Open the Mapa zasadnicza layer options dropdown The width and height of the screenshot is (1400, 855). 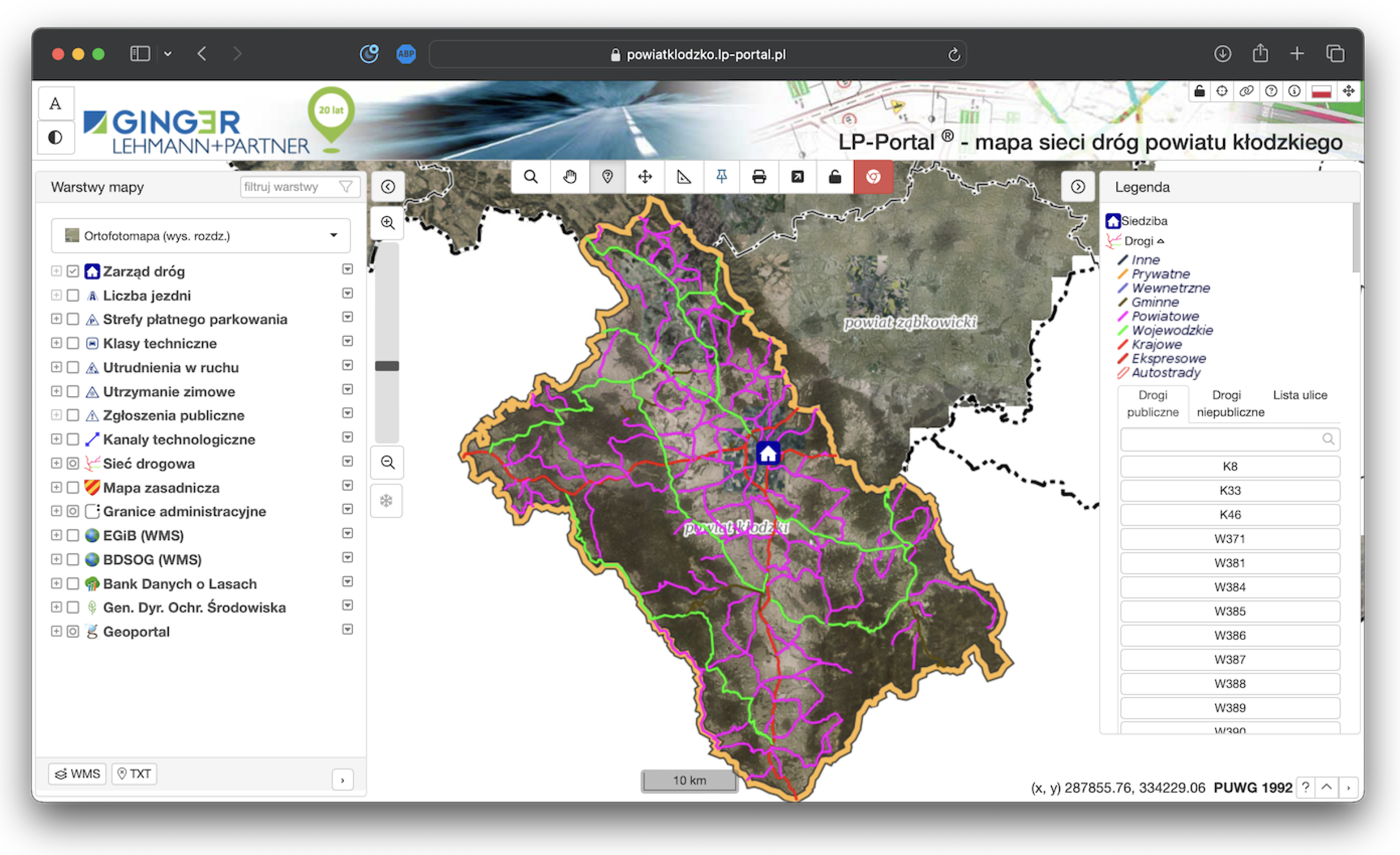click(347, 486)
